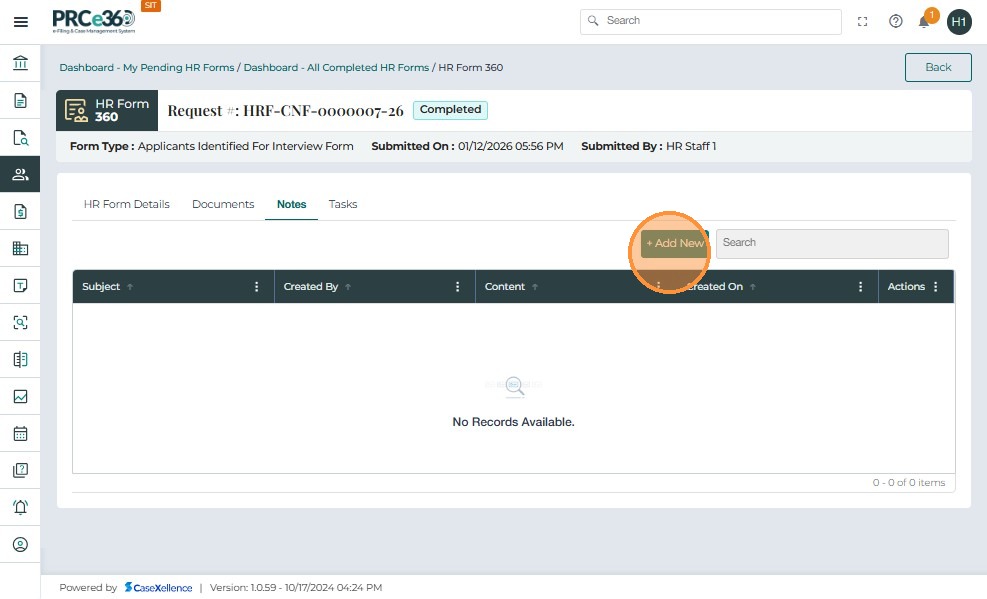This screenshot has width=987, height=599.
Task: Toggle fullscreen mode icon
Action: (862, 21)
